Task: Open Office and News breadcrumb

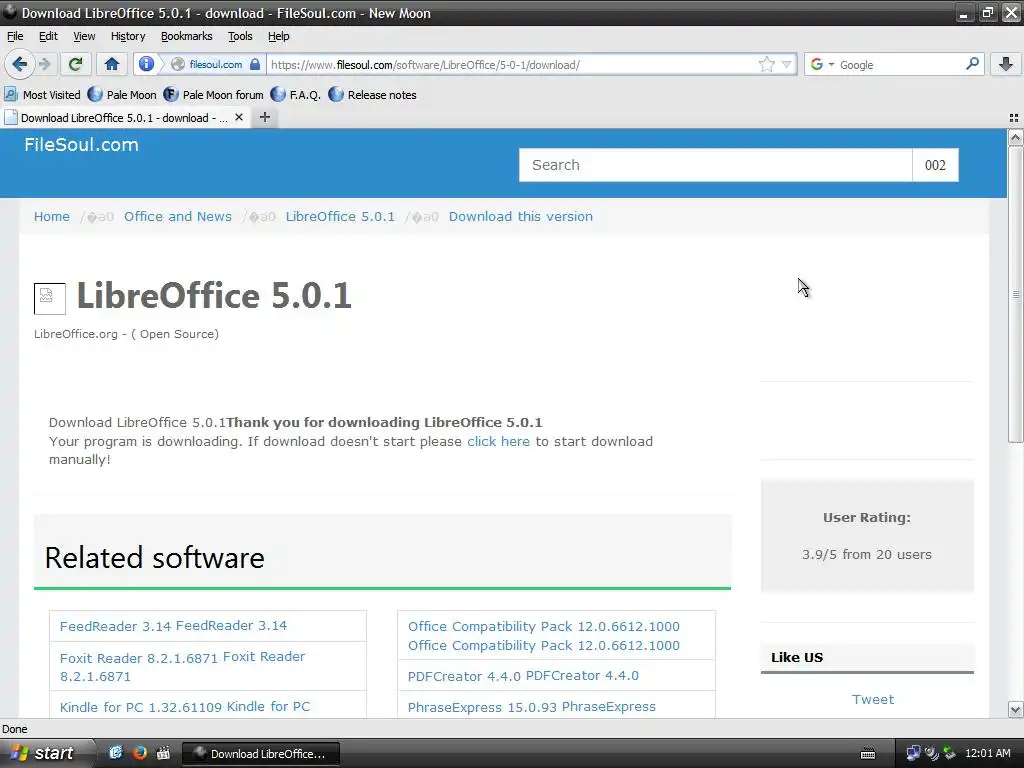Action: pos(178,217)
